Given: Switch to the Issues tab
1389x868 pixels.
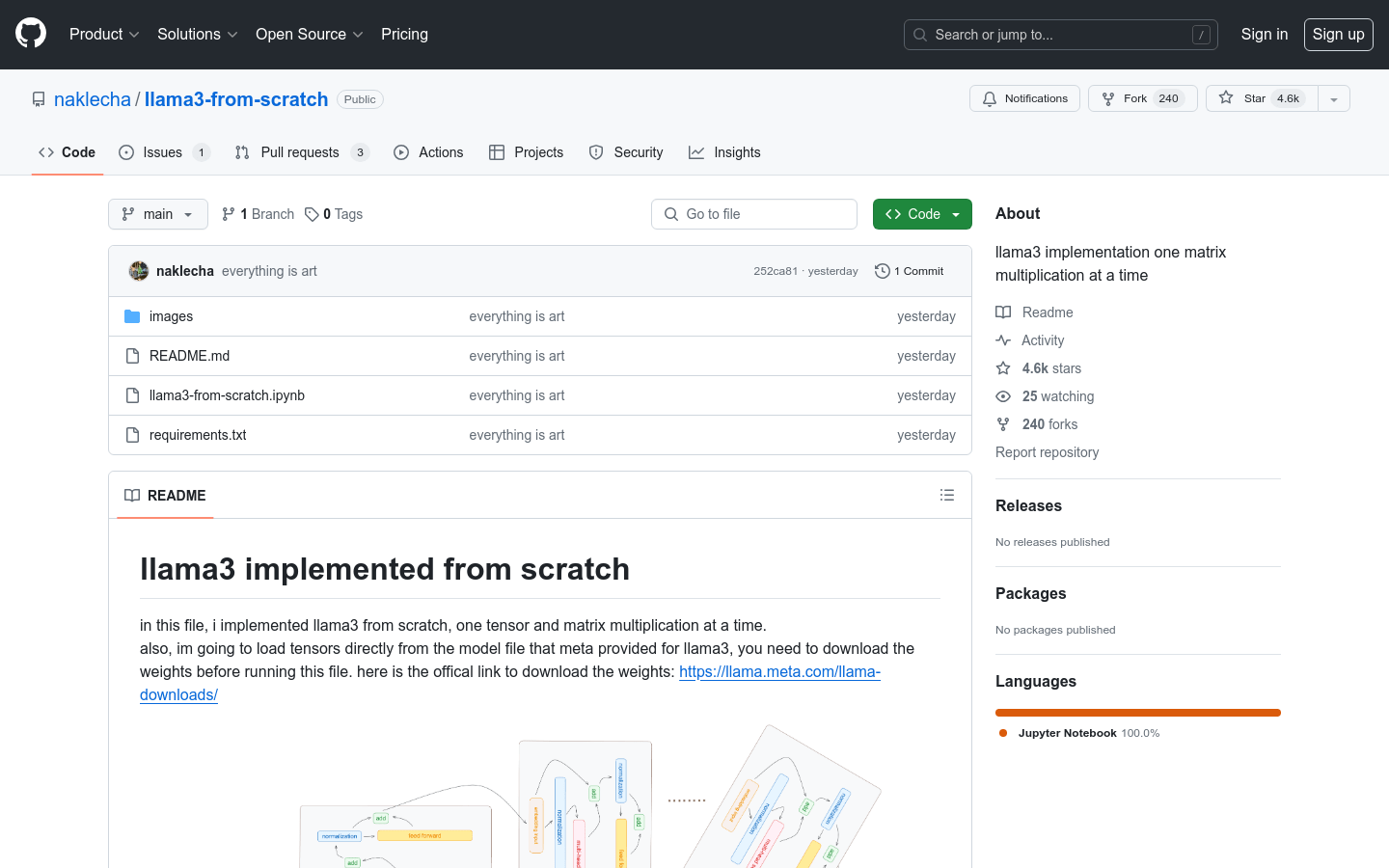Looking at the screenshot, I should click(164, 152).
